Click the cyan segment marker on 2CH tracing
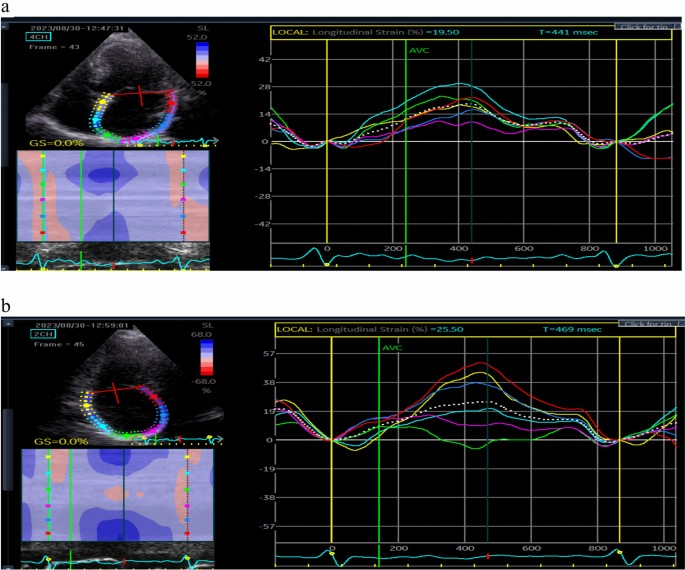Screen dimensions: 685x570 [x=102, y=426]
